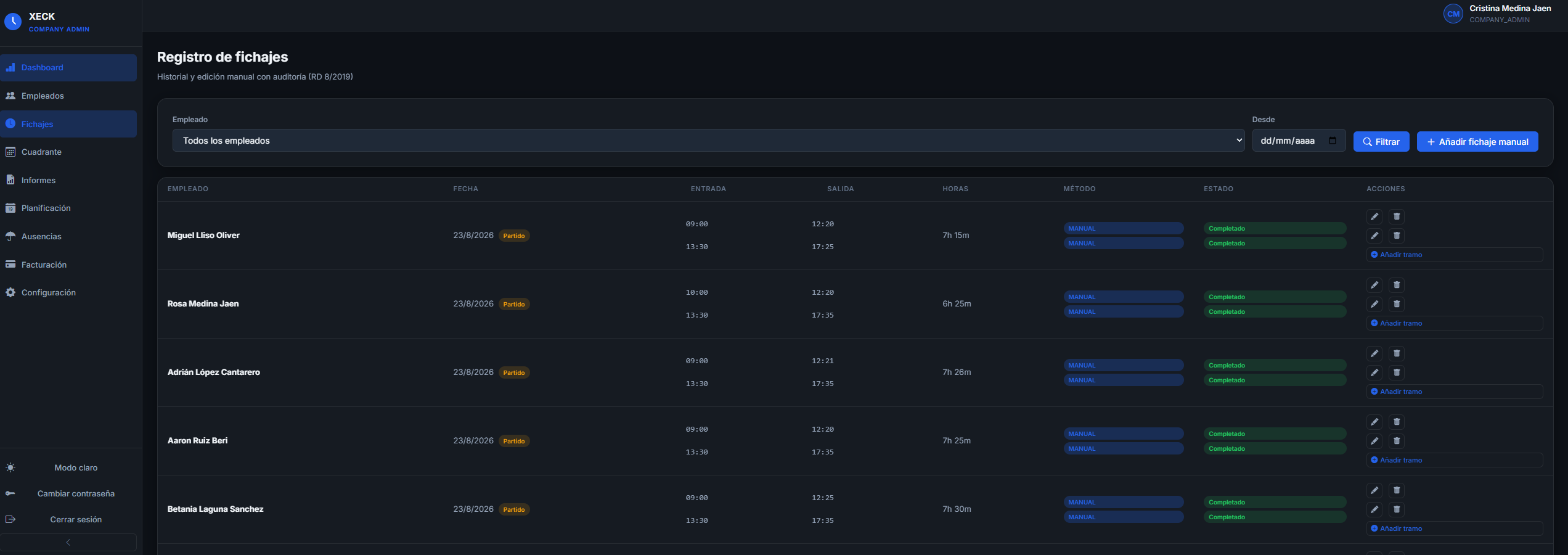The width and height of the screenshot is (1568, 555).
Task: Open Configuración settings
Action: tap(68, 292)
